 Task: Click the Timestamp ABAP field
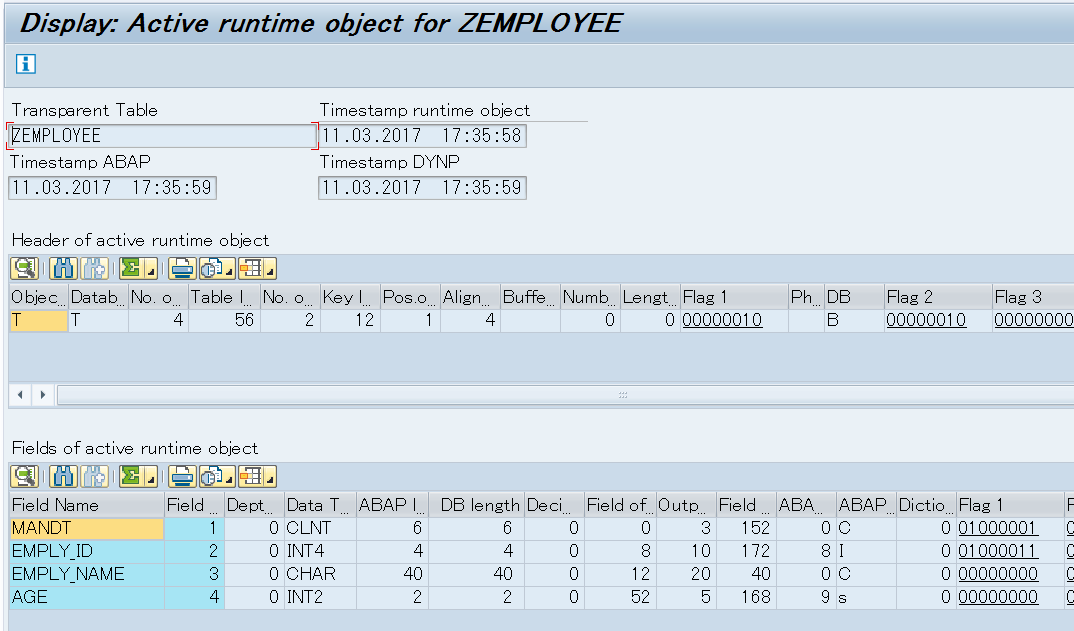coord(112,188)
